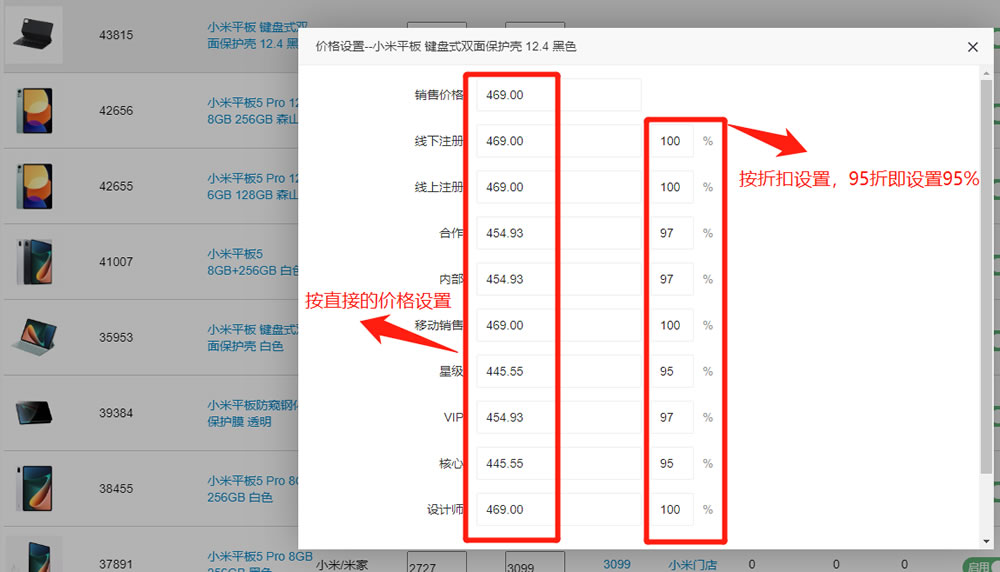Viewport: 1000px width, 572px height.
Task: Set 内部 discount percentage field
Action: coord(672,279)
